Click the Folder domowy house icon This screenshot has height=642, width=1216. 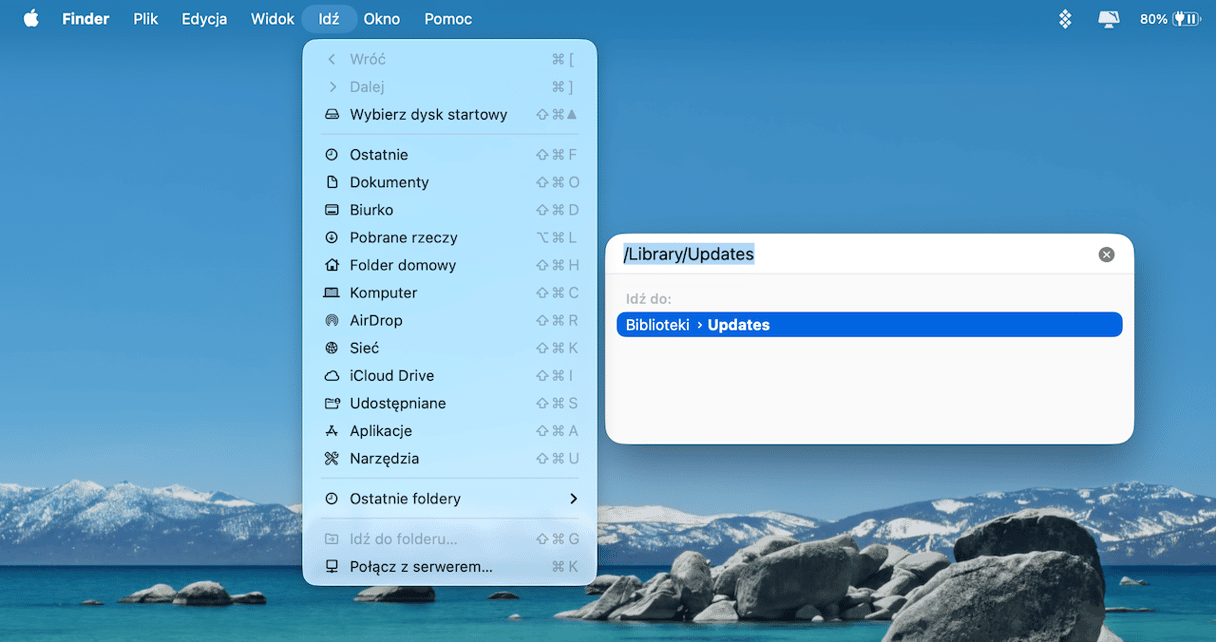[332, 266]
